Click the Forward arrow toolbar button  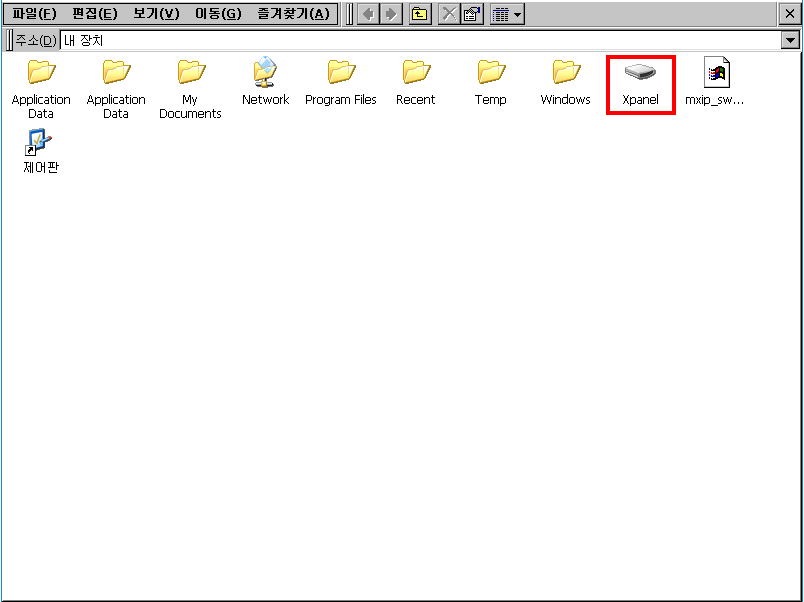coord(391,14)
